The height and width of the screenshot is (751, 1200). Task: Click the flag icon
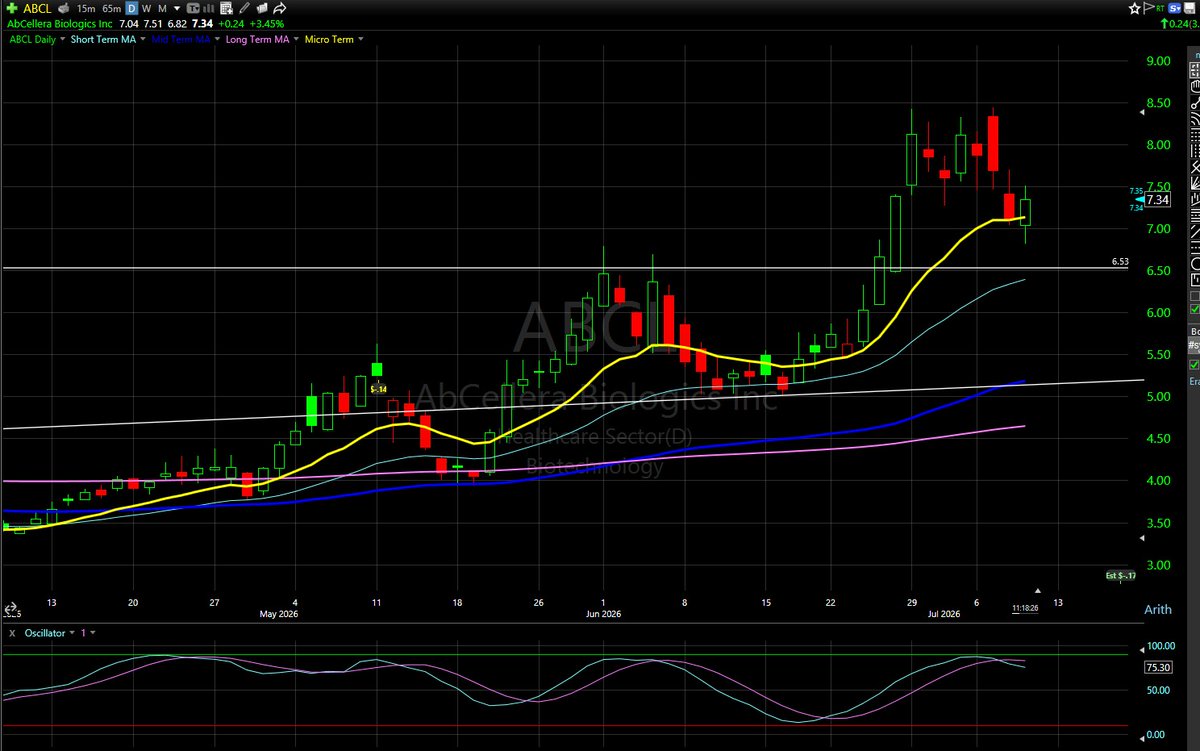pyautogui.click(x=1149, y=8)
